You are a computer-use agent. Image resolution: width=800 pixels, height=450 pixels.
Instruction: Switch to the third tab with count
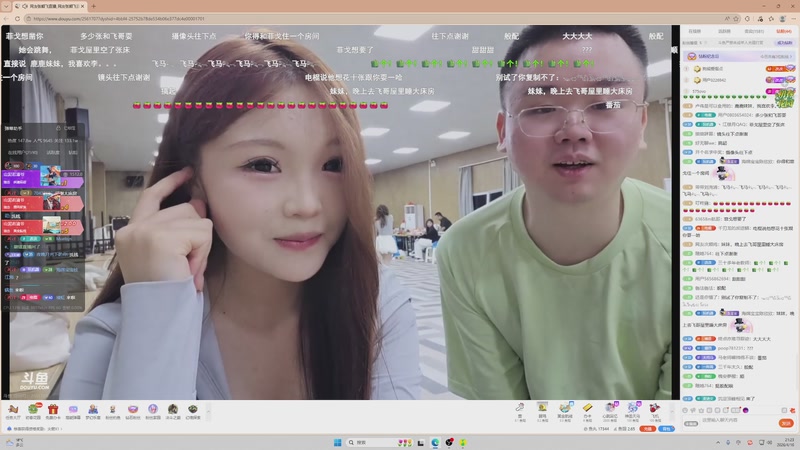coord(754,31)
